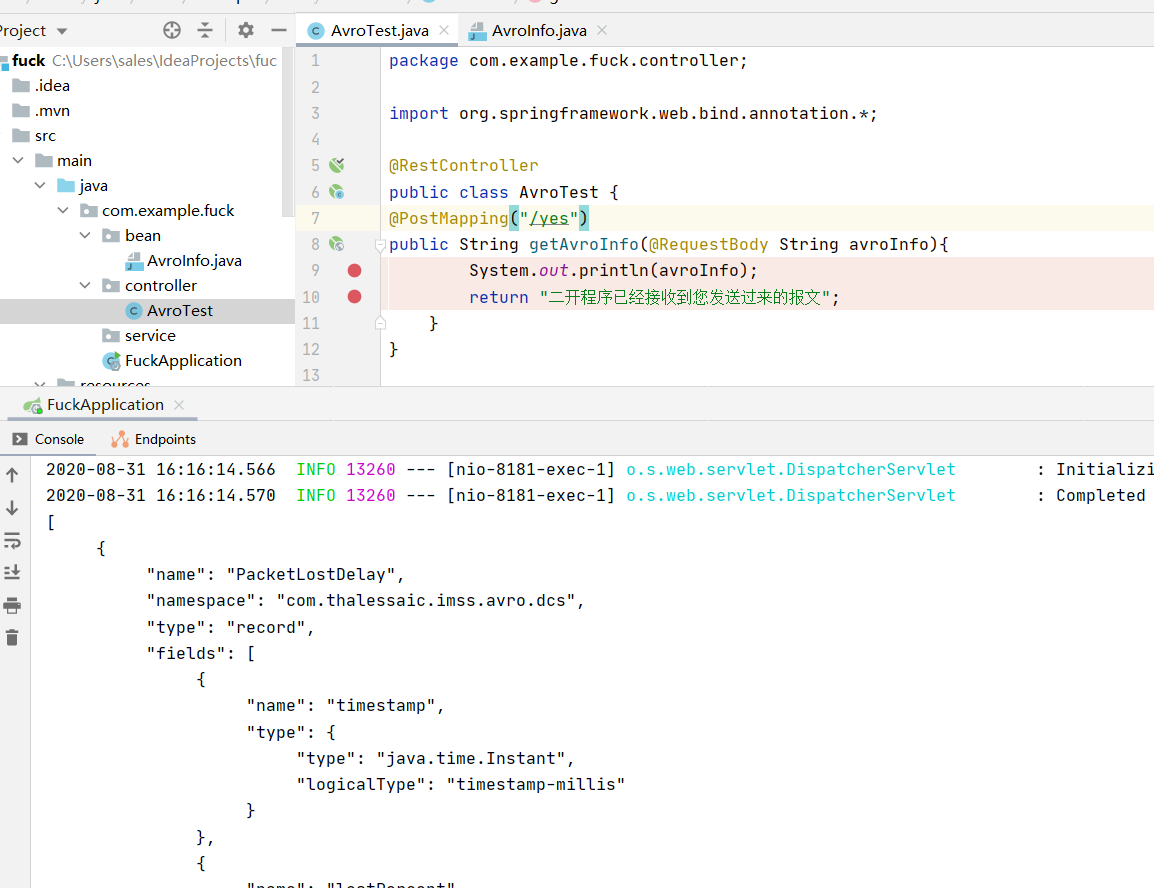Click the project tree scrollbar
The image size is (1154, 888).
[288, 132]
